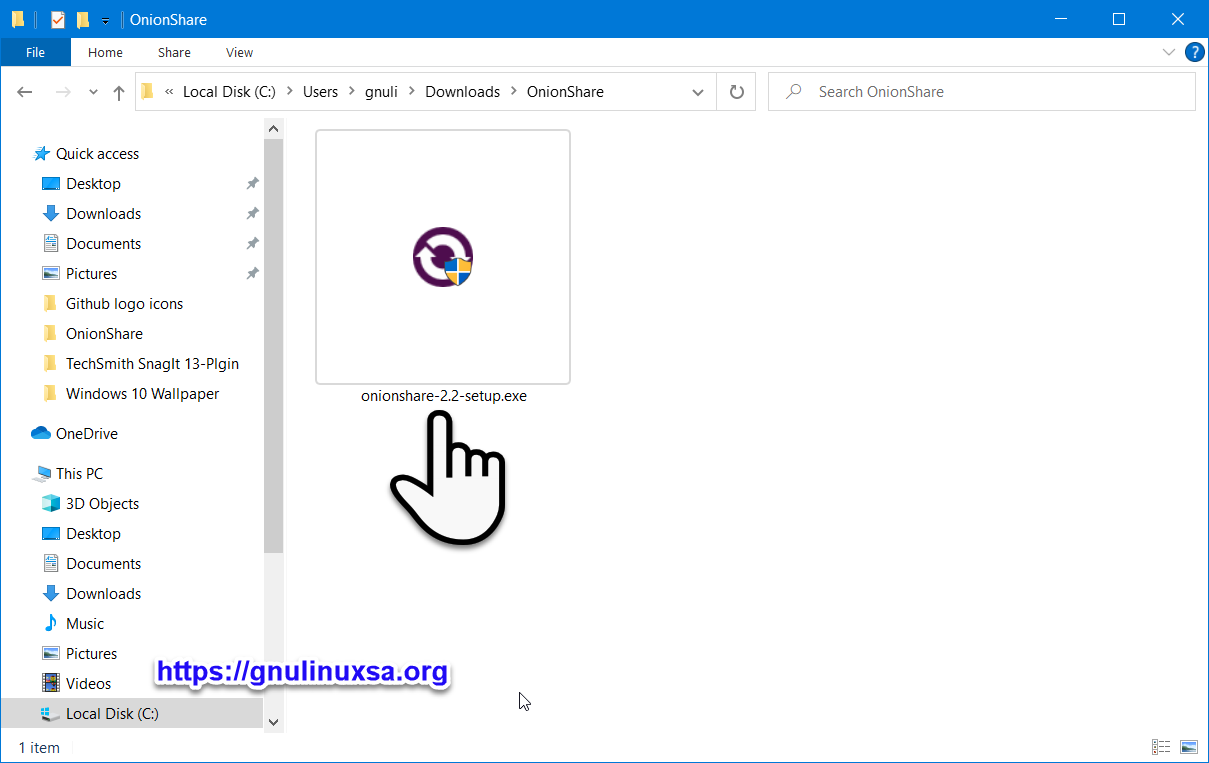Open pinned Downloads under Quick access
Image resolution: width=1209 pixels, height=763 pixels.
pos(103,214)
